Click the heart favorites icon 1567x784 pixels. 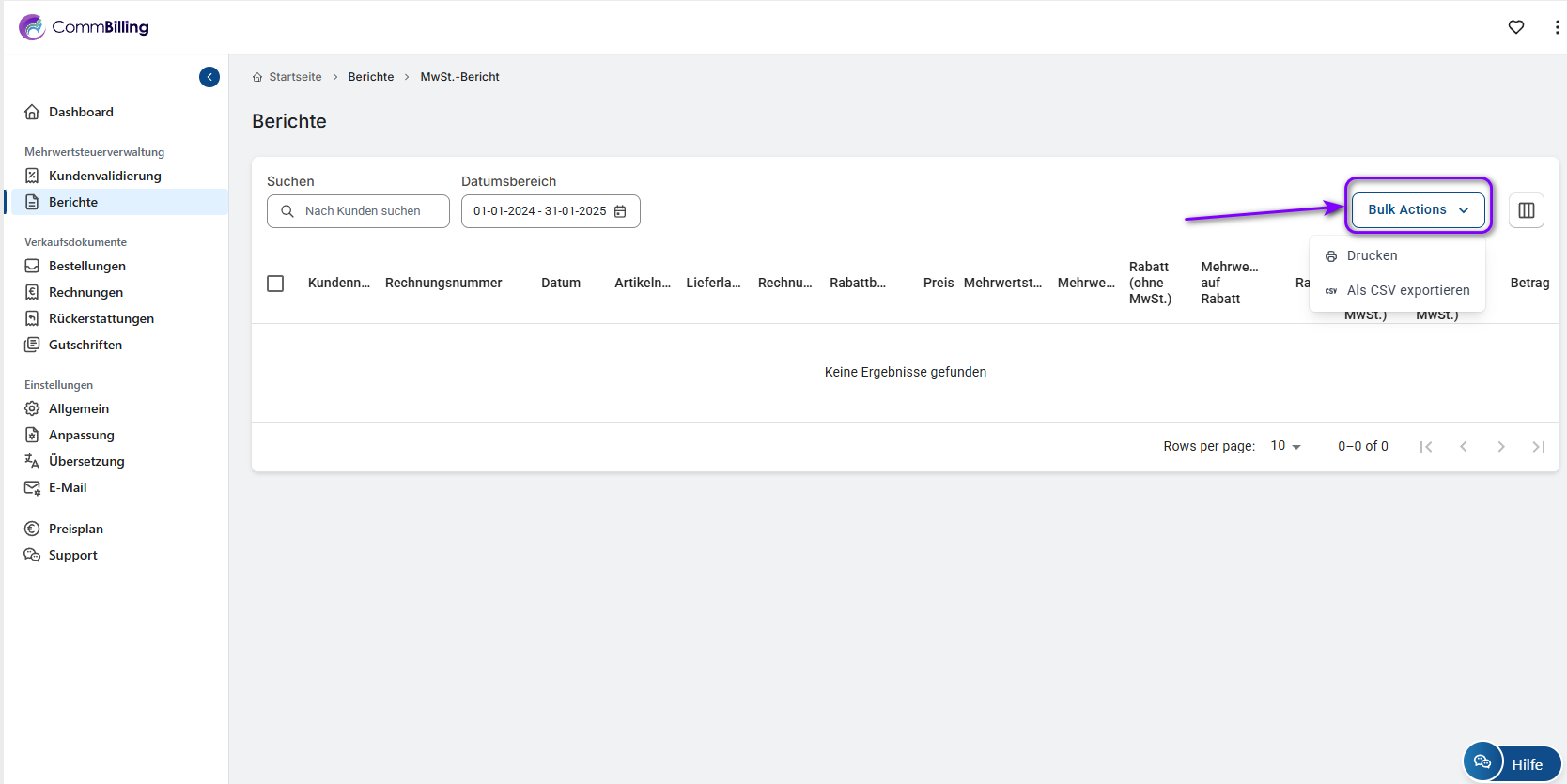pos(1516,27)
